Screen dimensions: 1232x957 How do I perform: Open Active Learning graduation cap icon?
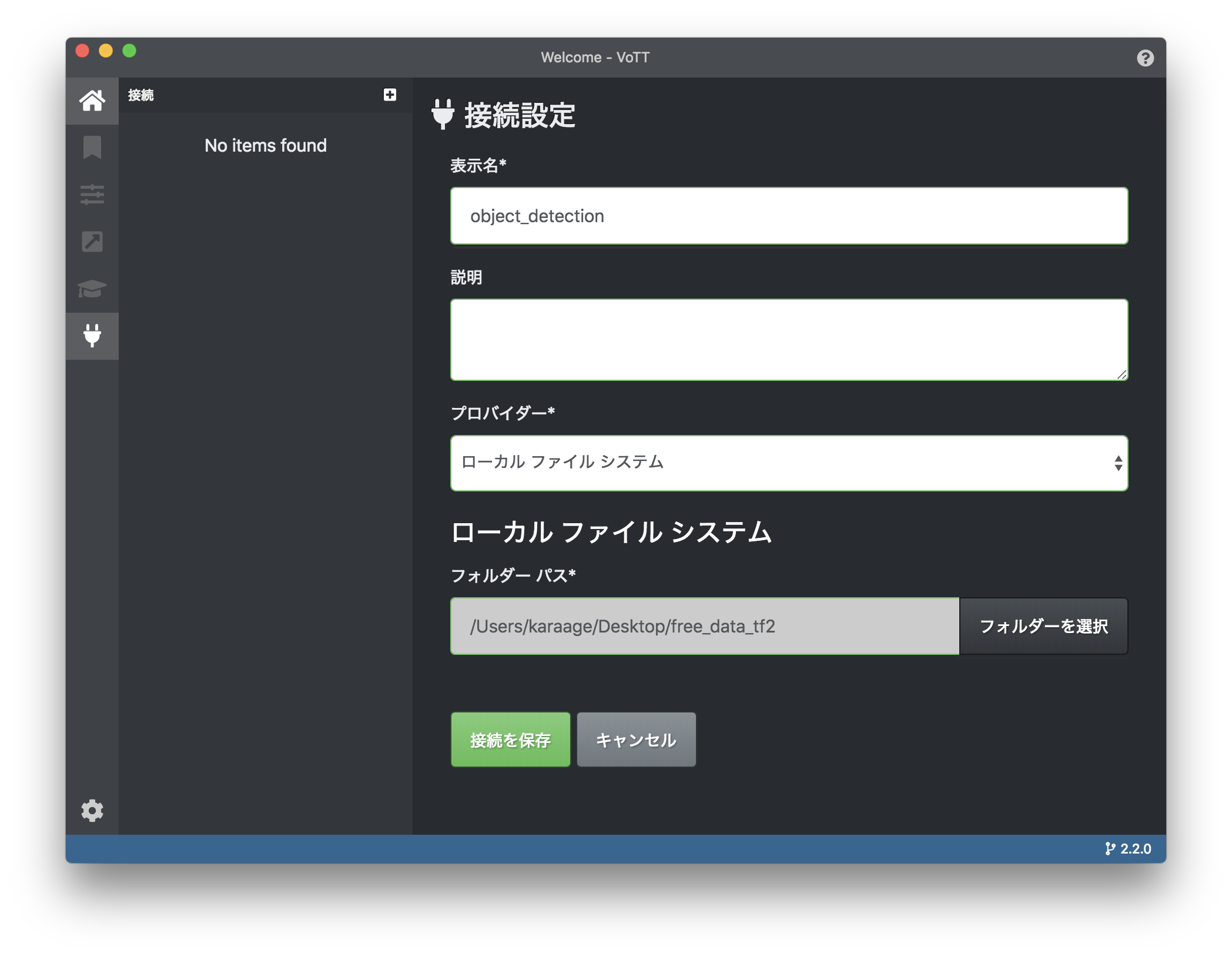click(x=92, y=289)
